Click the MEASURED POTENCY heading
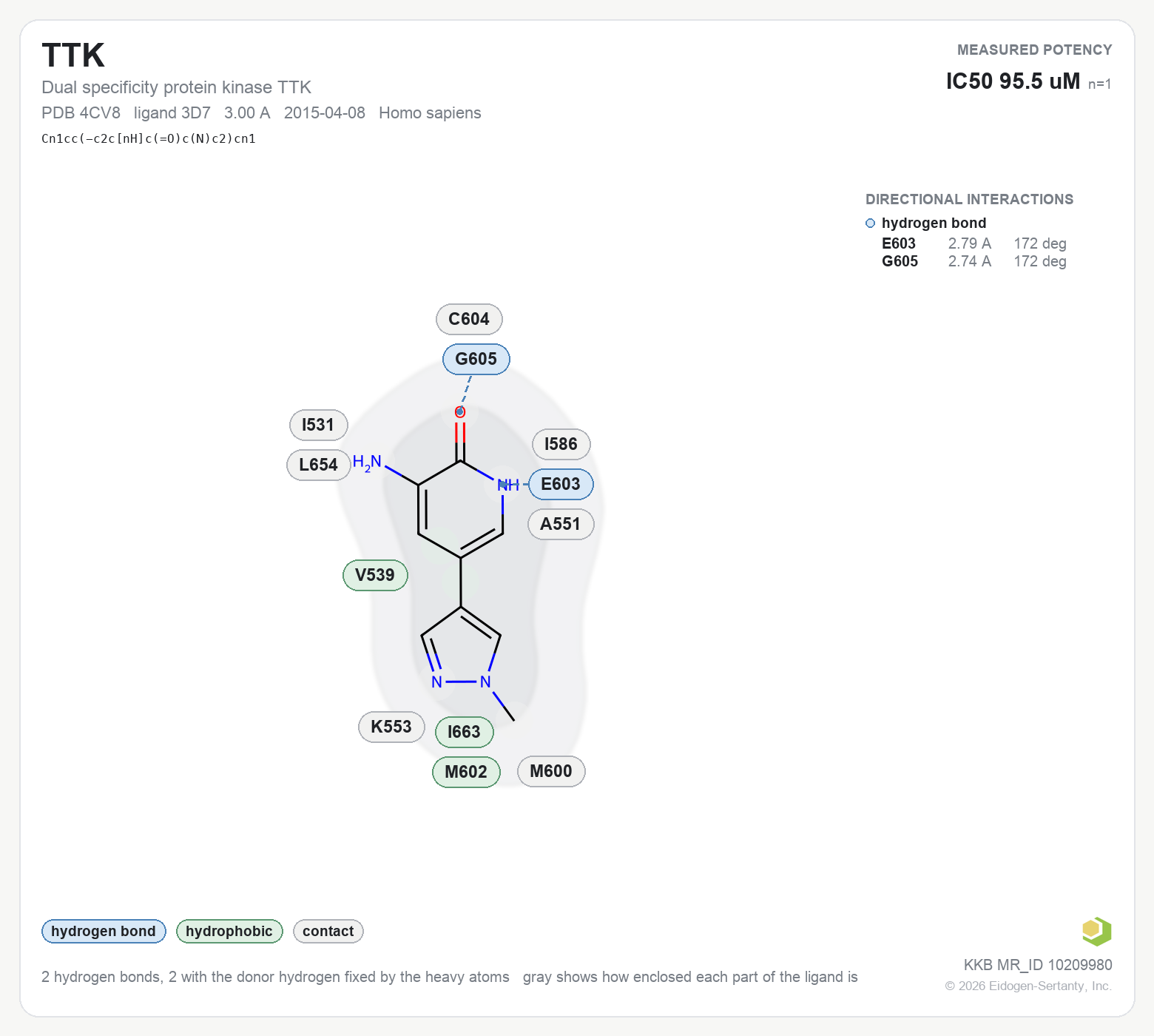 pyautogui.click(x=1035, y=50)
